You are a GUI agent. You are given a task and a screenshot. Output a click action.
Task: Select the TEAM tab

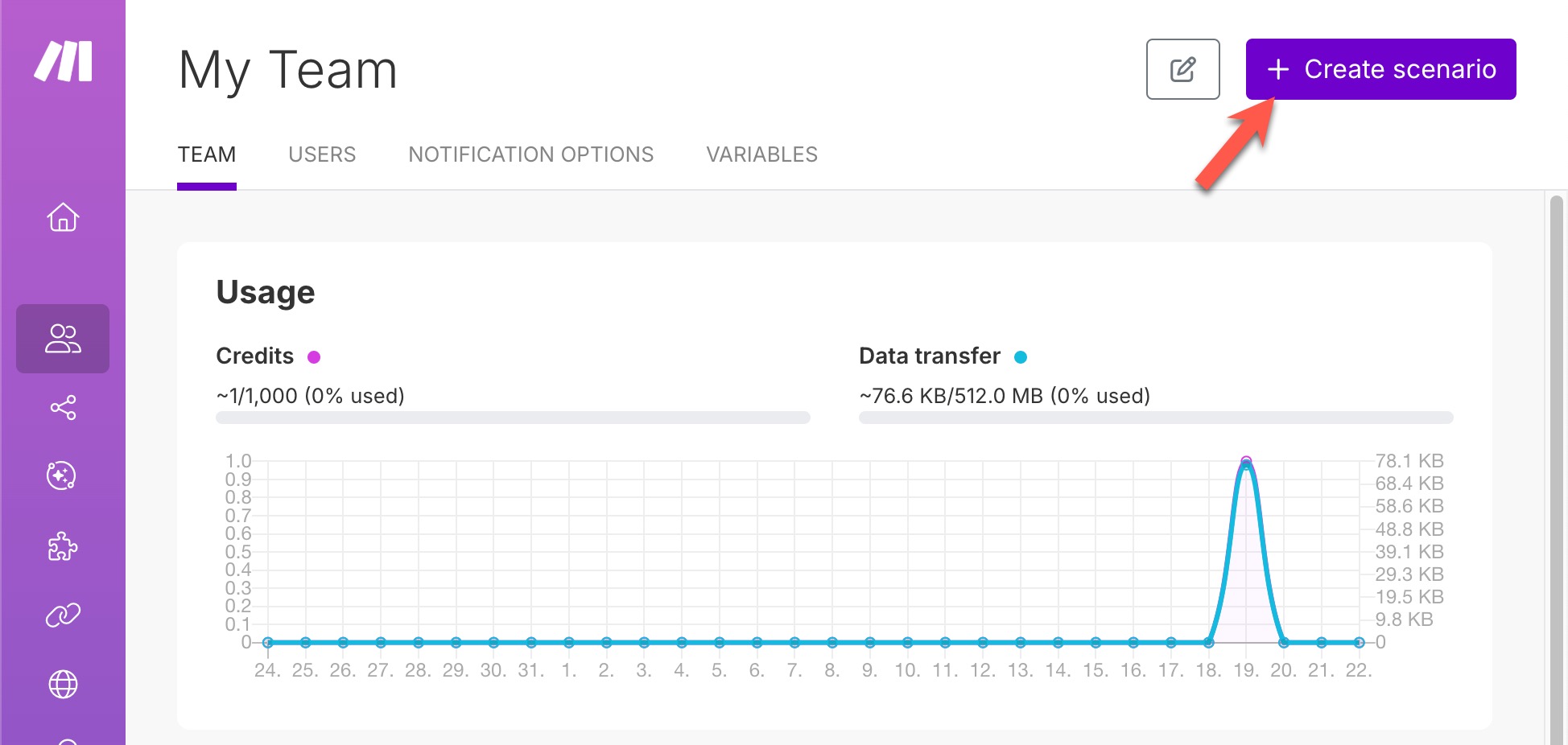[x=207, y=154]
